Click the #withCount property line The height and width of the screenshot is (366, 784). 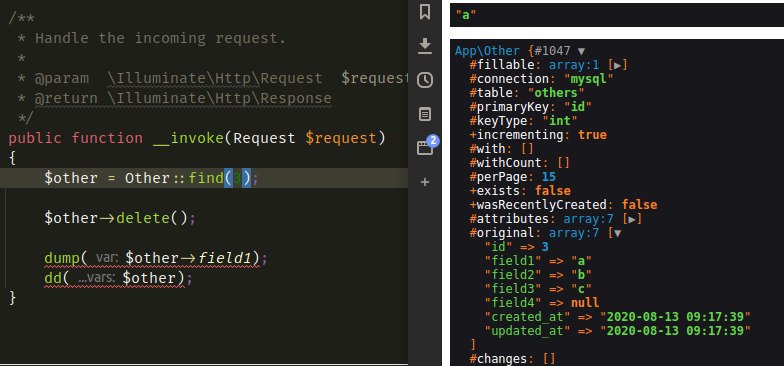[520, 163]
